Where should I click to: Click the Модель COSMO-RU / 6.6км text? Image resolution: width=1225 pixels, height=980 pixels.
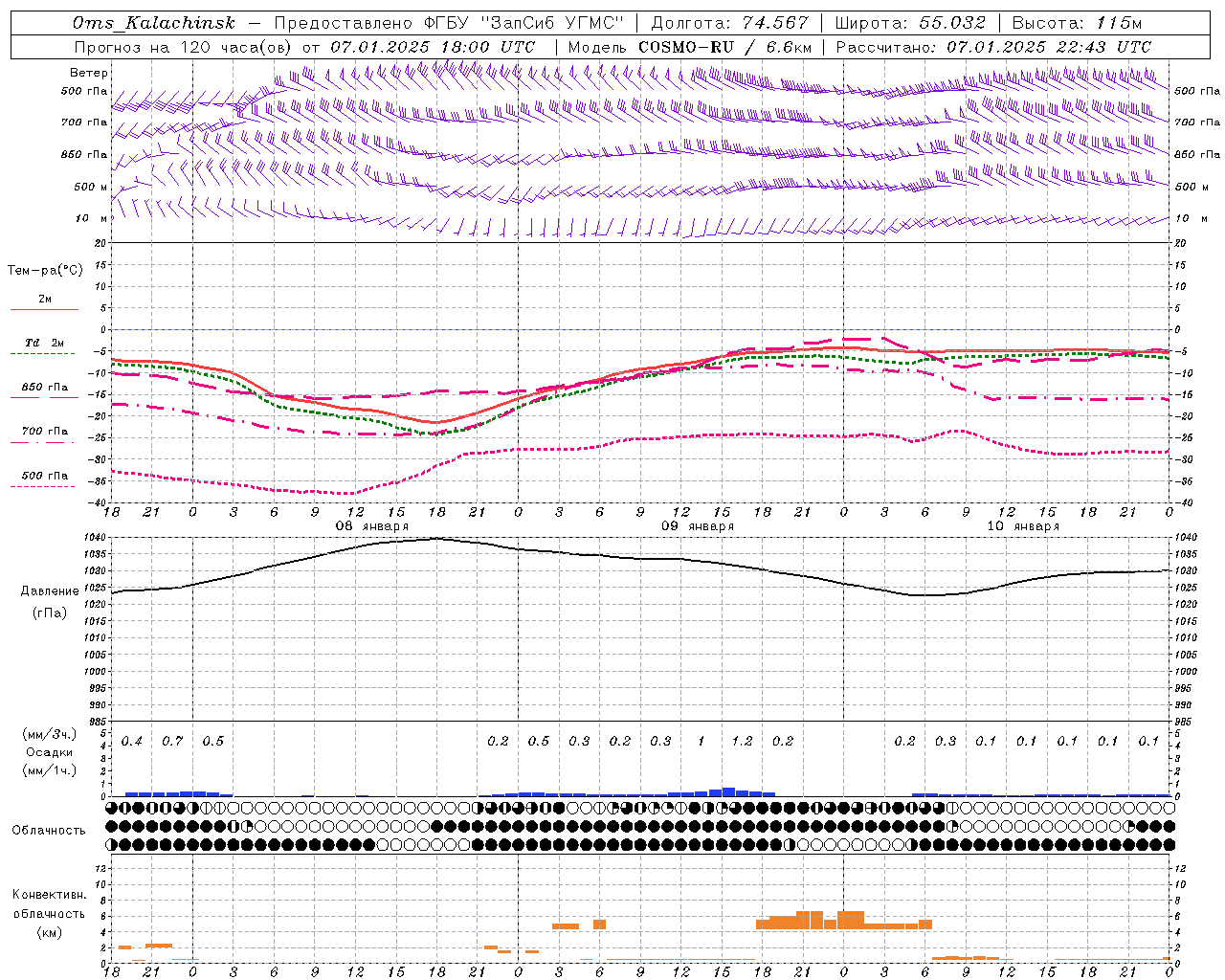[690, 47]
